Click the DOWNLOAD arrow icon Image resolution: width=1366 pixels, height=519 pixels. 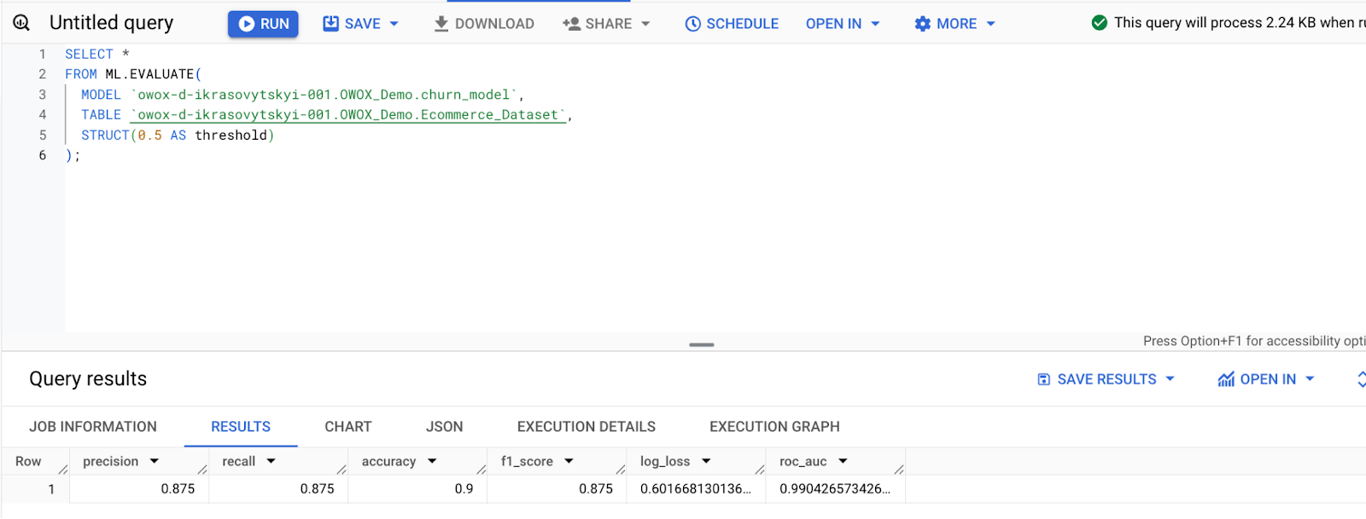(x=441, y=24)
